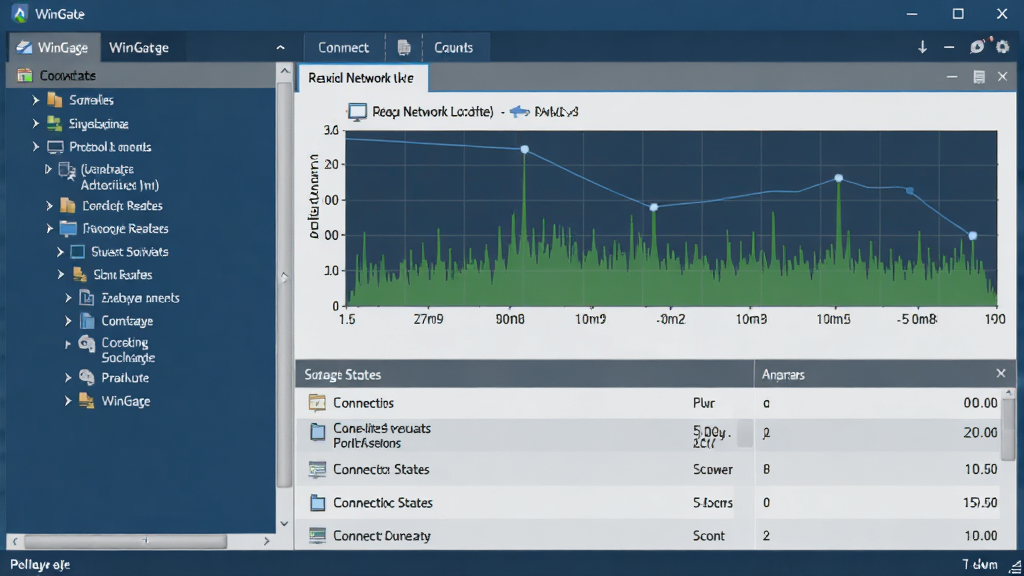Click the minus button in top toolbar
Viewport: 1024px width, 576px height.
coord(949,47)
